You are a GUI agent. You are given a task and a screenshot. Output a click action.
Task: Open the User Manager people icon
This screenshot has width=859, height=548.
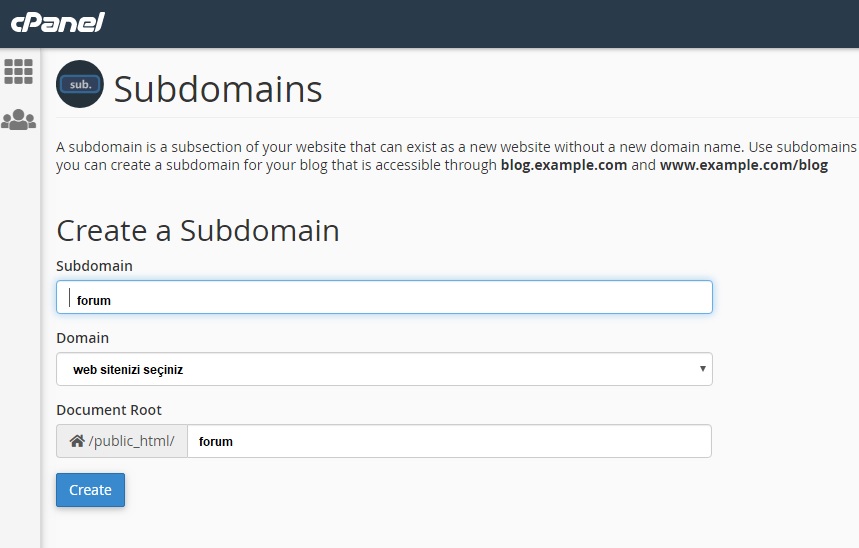19,119
